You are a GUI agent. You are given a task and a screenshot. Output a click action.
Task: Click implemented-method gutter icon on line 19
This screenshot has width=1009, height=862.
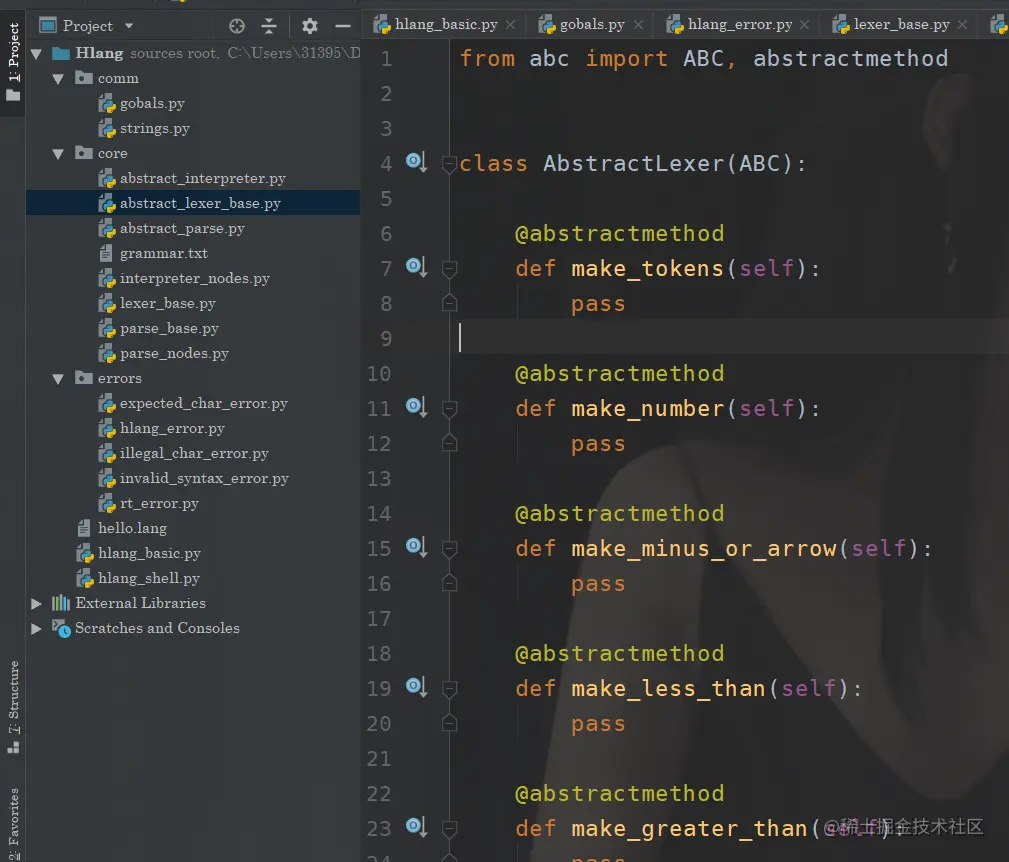(x=416, y=687)
